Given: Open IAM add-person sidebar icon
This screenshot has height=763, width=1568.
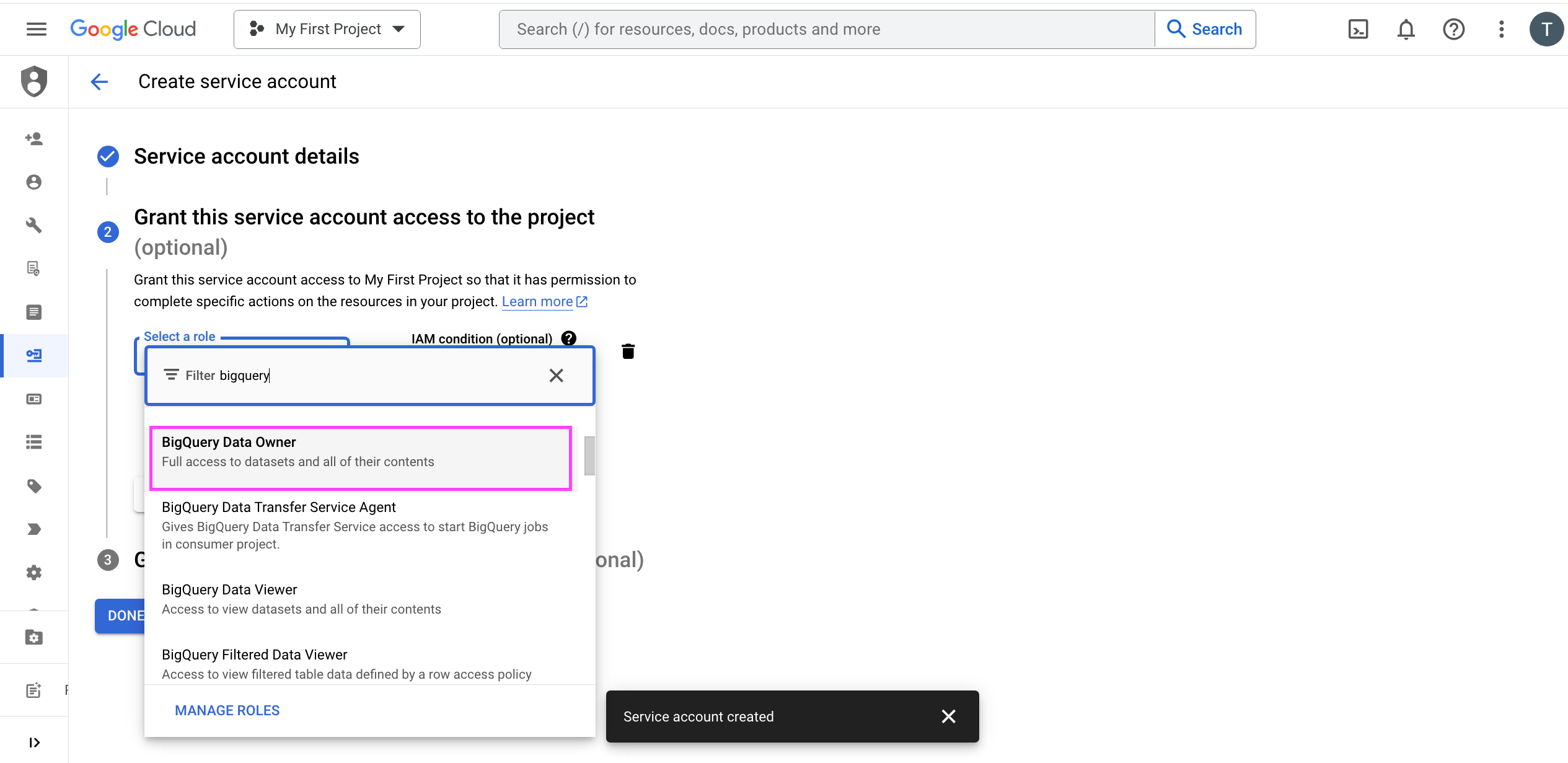Looking at the screenshot, I should coord(34,139).
